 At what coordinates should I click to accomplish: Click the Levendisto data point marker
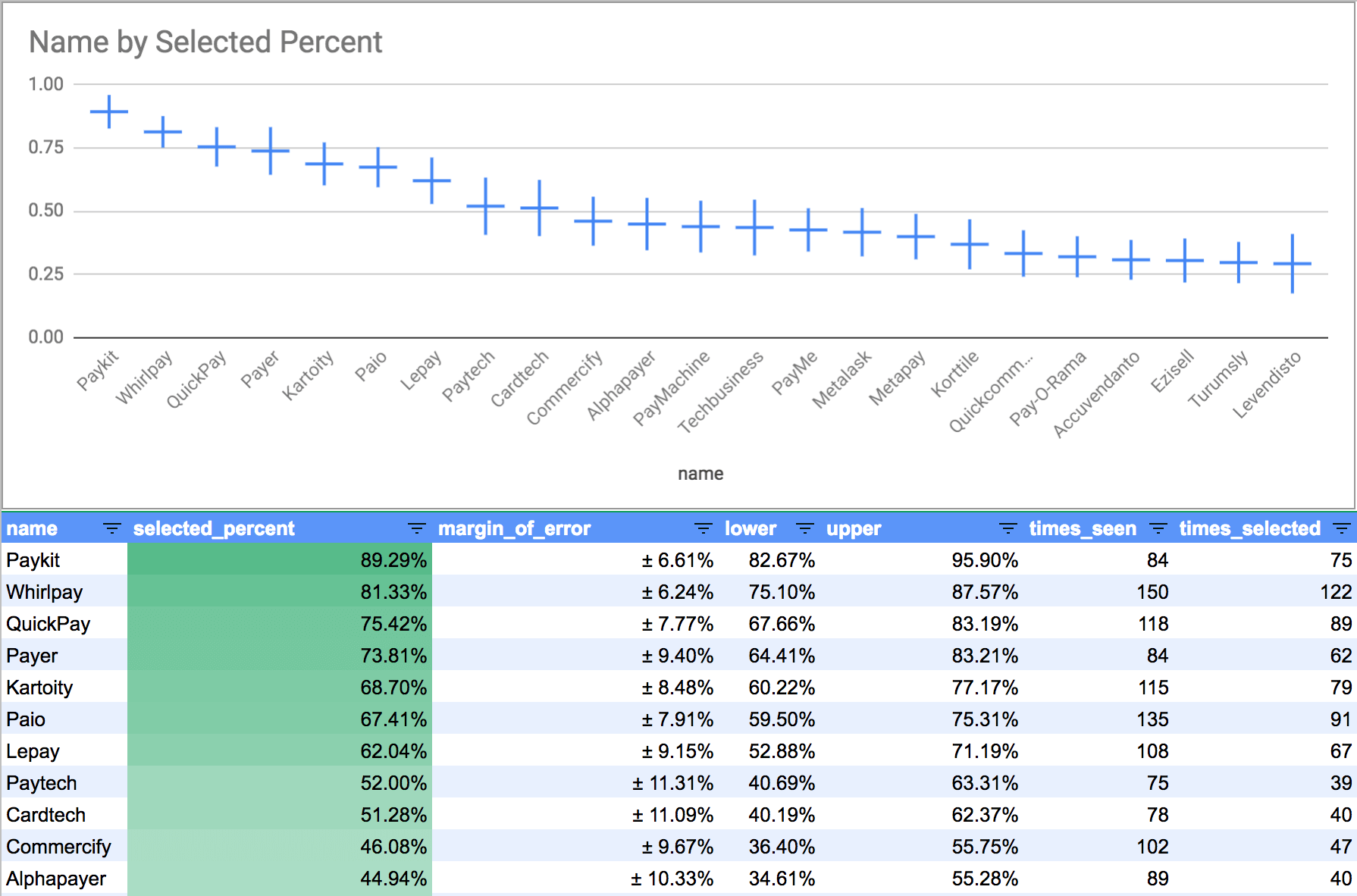1292,264
